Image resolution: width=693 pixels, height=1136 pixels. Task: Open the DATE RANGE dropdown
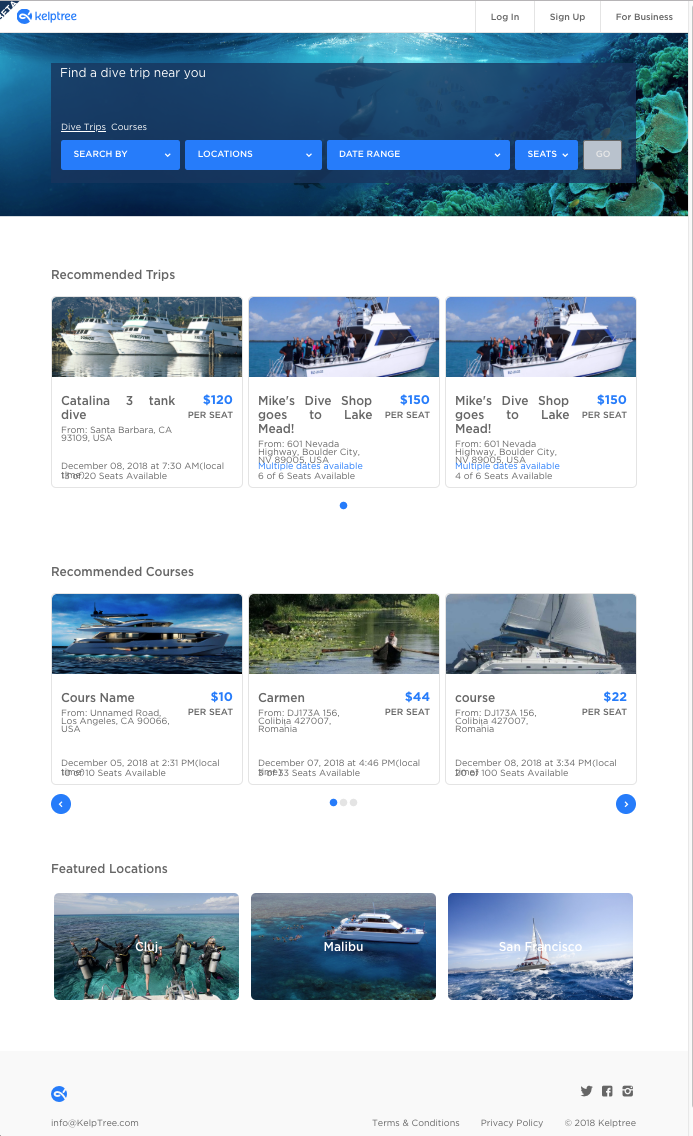pyautogui.click(x=418, y=155)
